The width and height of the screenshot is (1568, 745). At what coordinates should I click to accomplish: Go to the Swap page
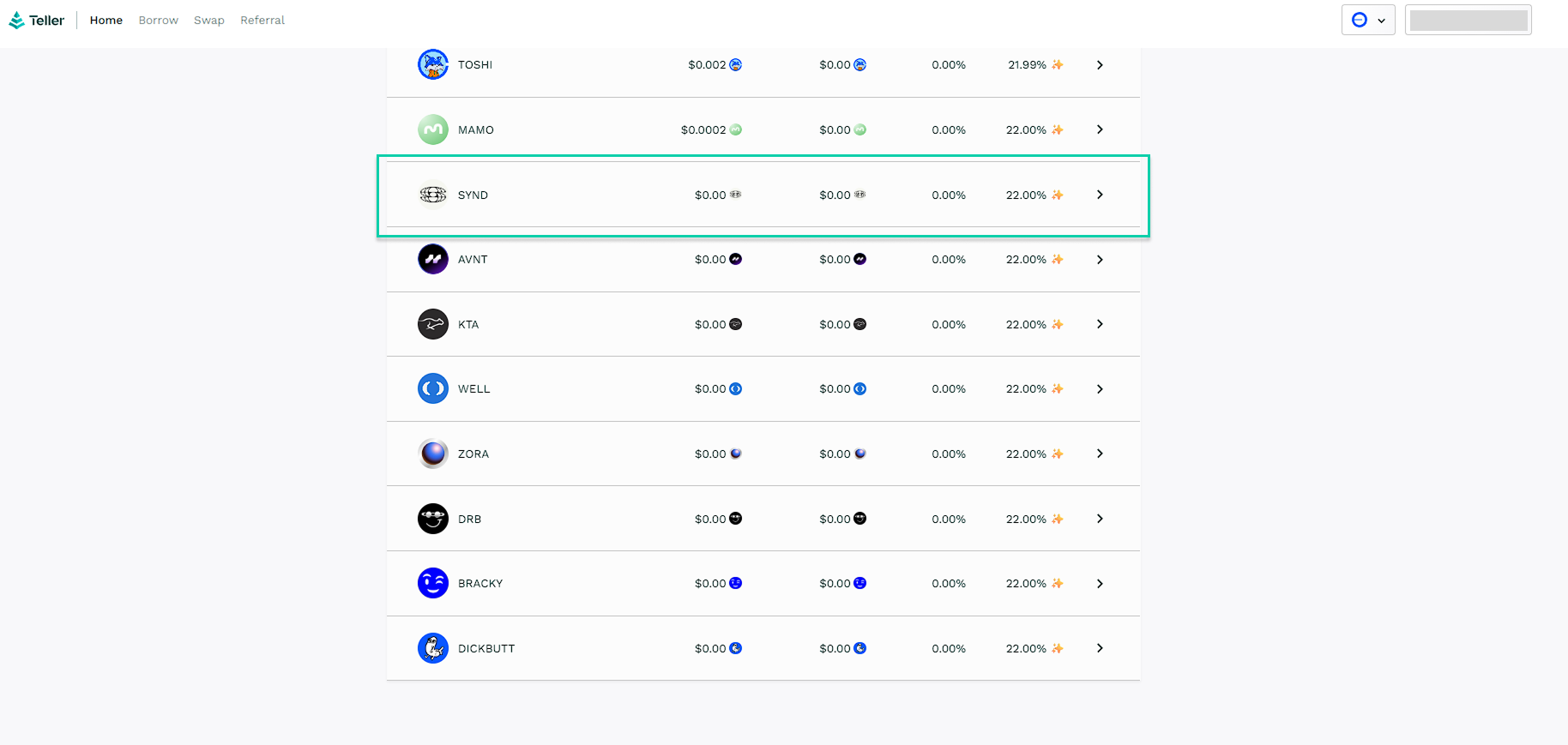209,20
